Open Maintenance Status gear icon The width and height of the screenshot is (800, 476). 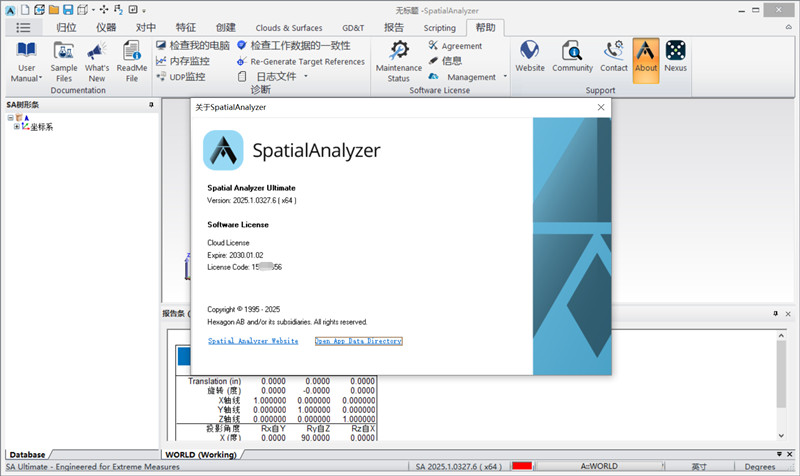point(399,51)
